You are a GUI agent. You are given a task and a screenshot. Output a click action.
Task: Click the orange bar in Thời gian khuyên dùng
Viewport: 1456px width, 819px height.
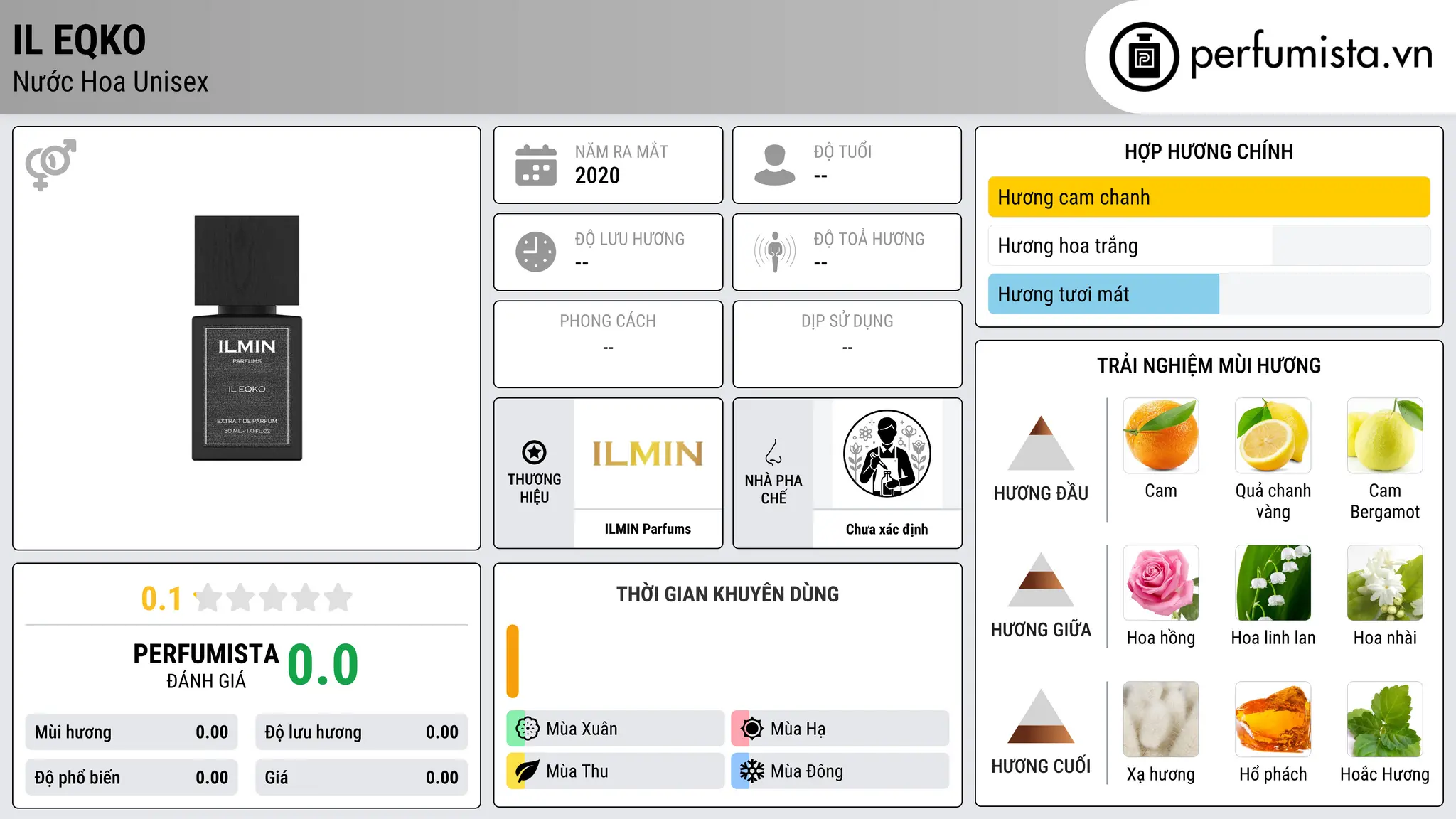coord(513,661)
